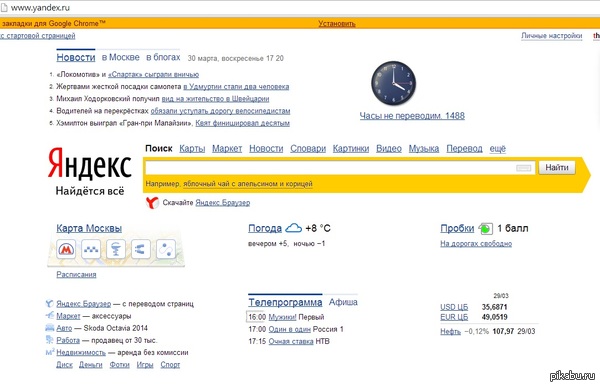Open Квят финишировал десятым headline
This screenshot has width=600, height=387.
pyautogui.click(x=243, y=123)
